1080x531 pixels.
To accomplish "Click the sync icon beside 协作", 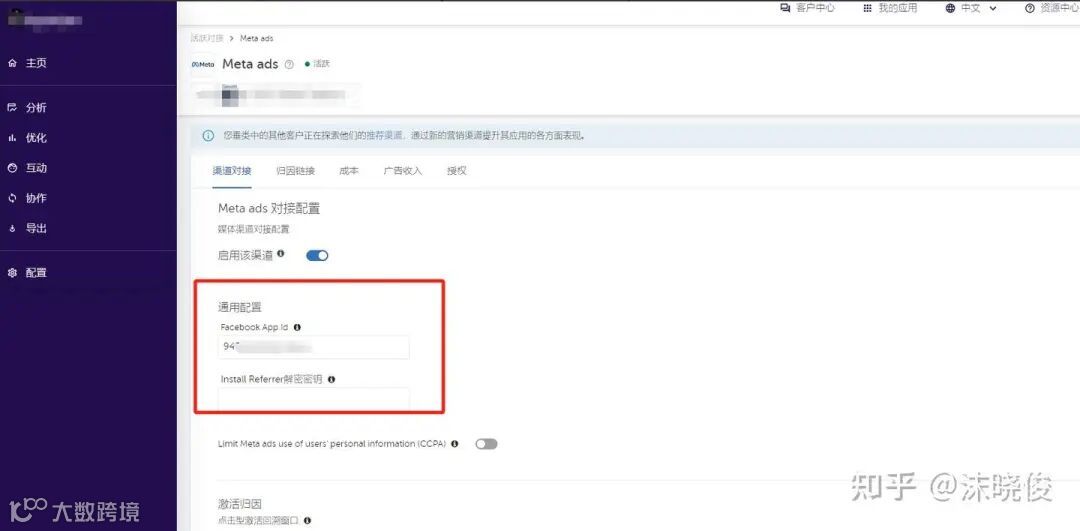I will pos(12,198).
